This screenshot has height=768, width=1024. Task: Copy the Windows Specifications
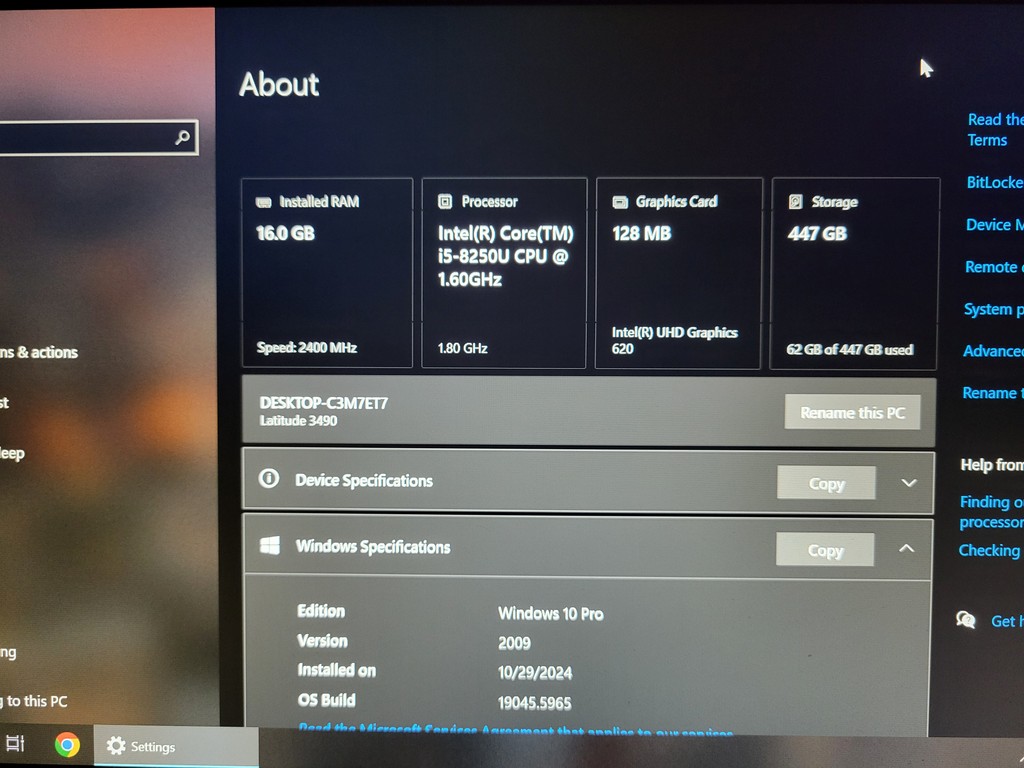825,550
